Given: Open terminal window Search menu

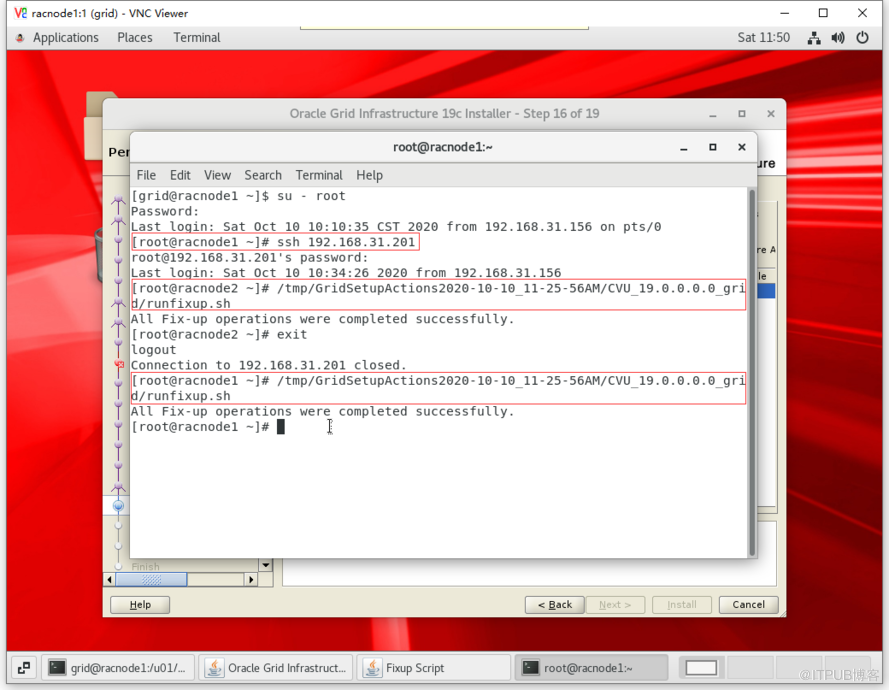Looking at the screenshot, I should [x=263, y=175].
